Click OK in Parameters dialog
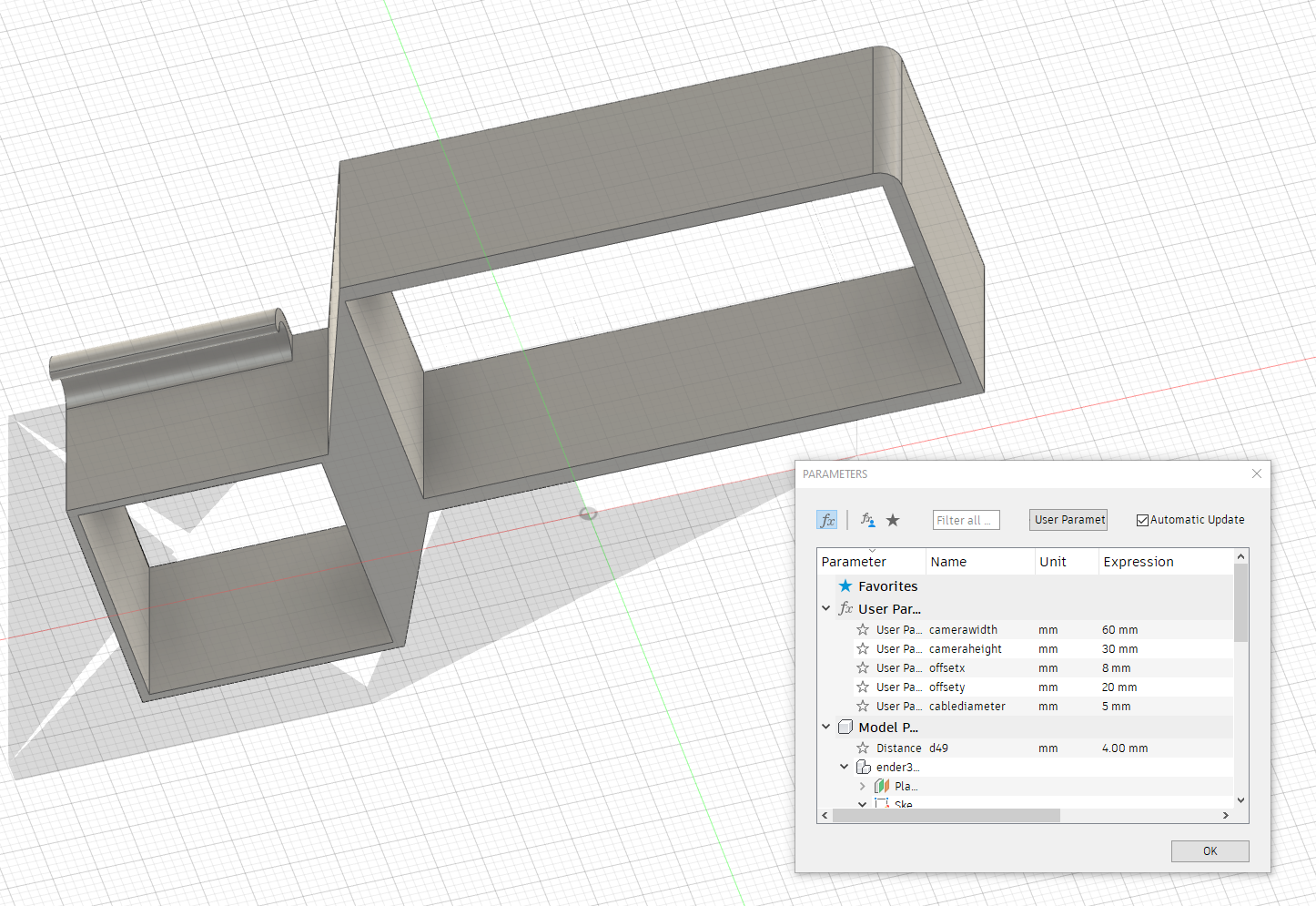 [1210, 851]
